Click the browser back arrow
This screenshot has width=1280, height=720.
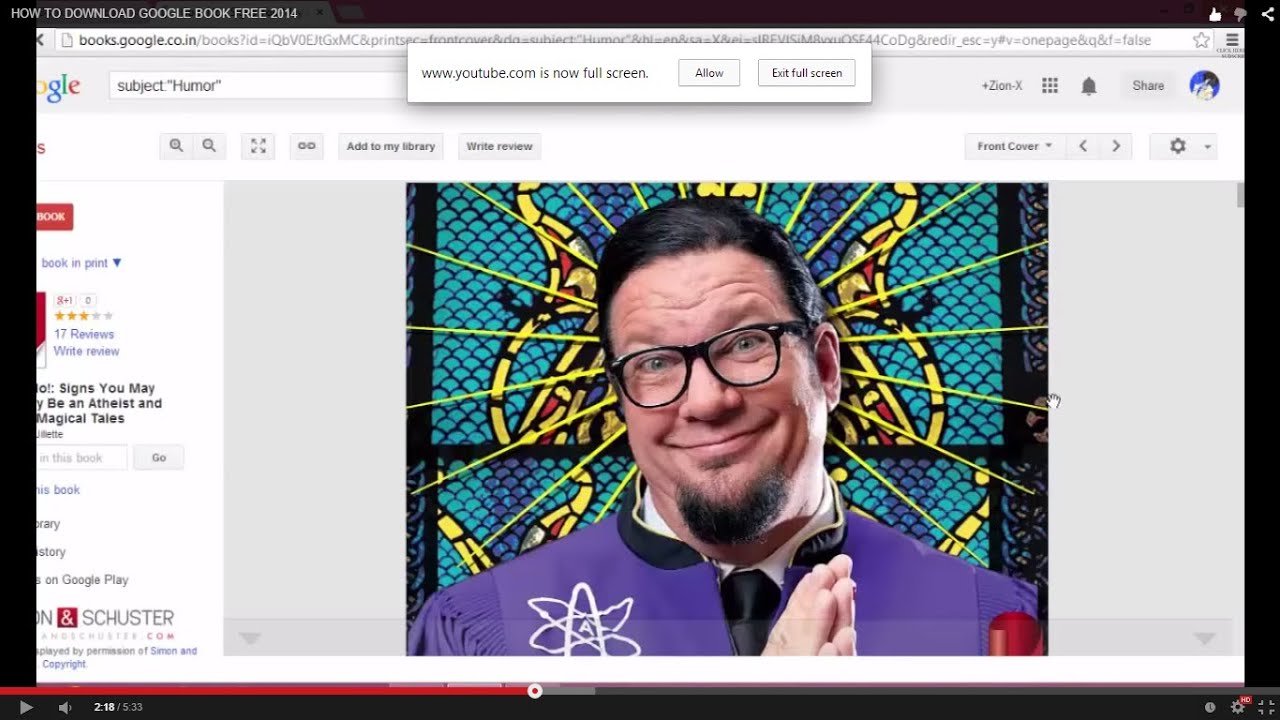pos(41,40)
